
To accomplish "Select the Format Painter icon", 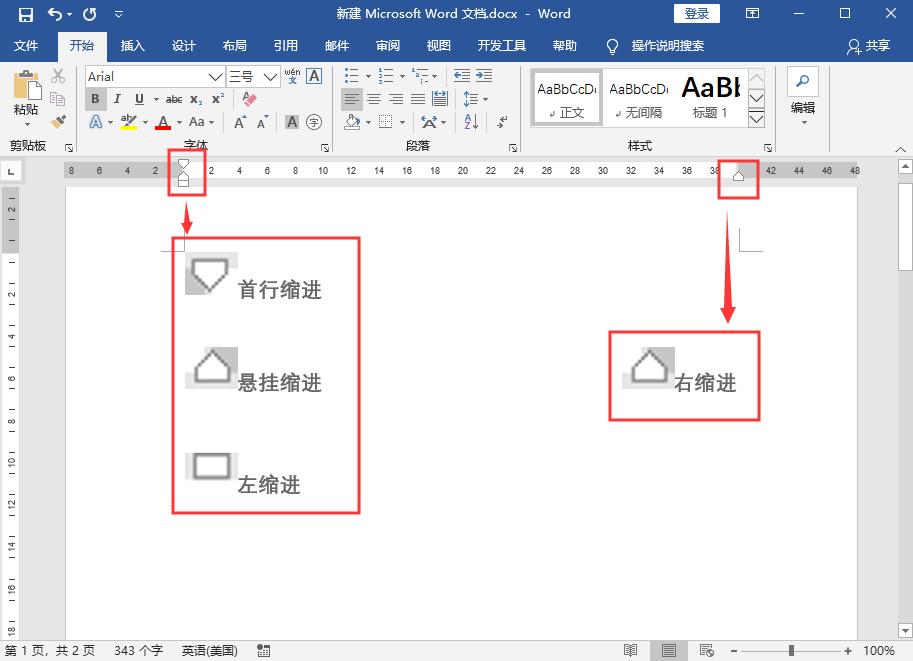I will tap(57, 122).
